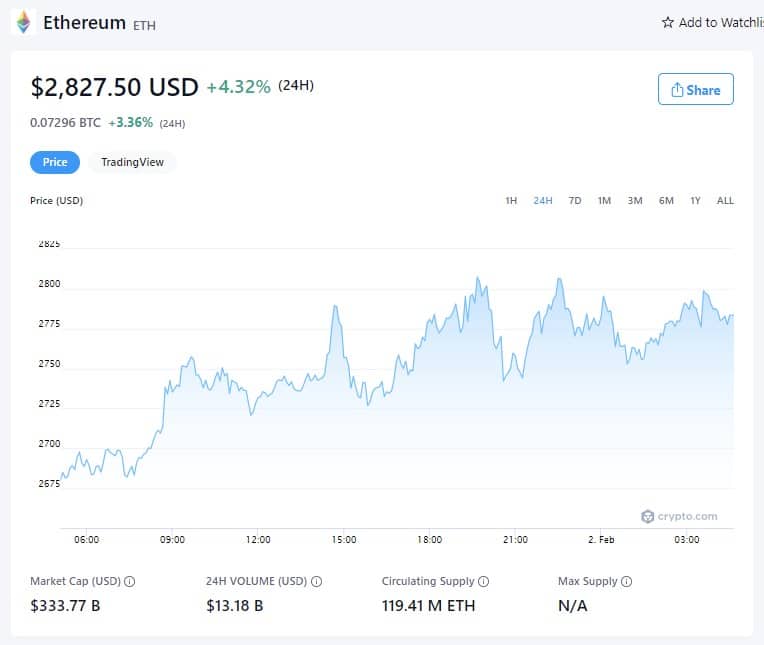The width and height of the screenshot is (764, 645).
Task: Select the 7D time range
Action: tap(574, 201)
